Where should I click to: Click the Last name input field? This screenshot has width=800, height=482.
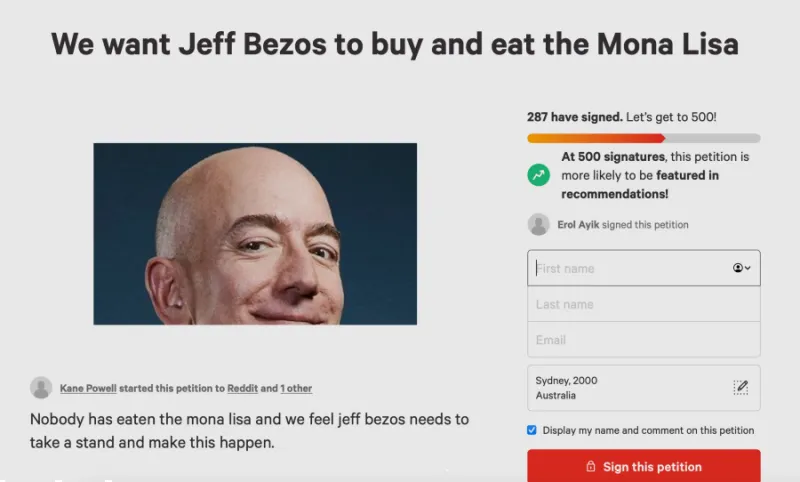click(x=644, y=304)
